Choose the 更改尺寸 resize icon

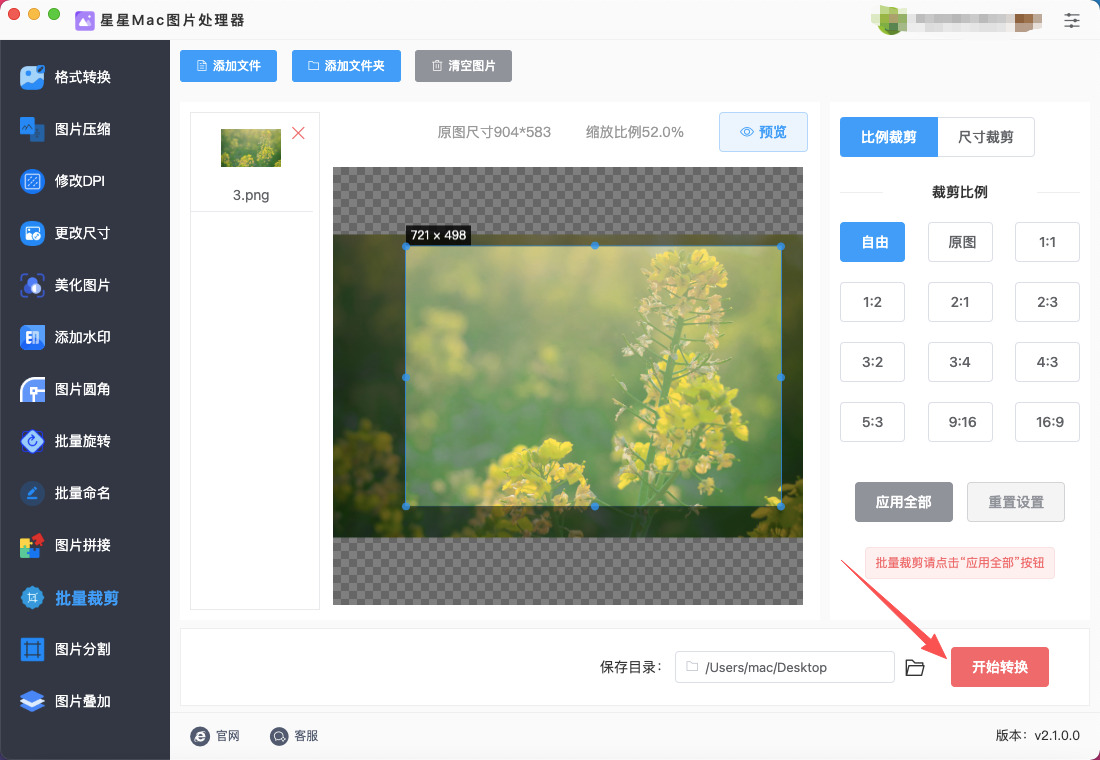(32, 233)
